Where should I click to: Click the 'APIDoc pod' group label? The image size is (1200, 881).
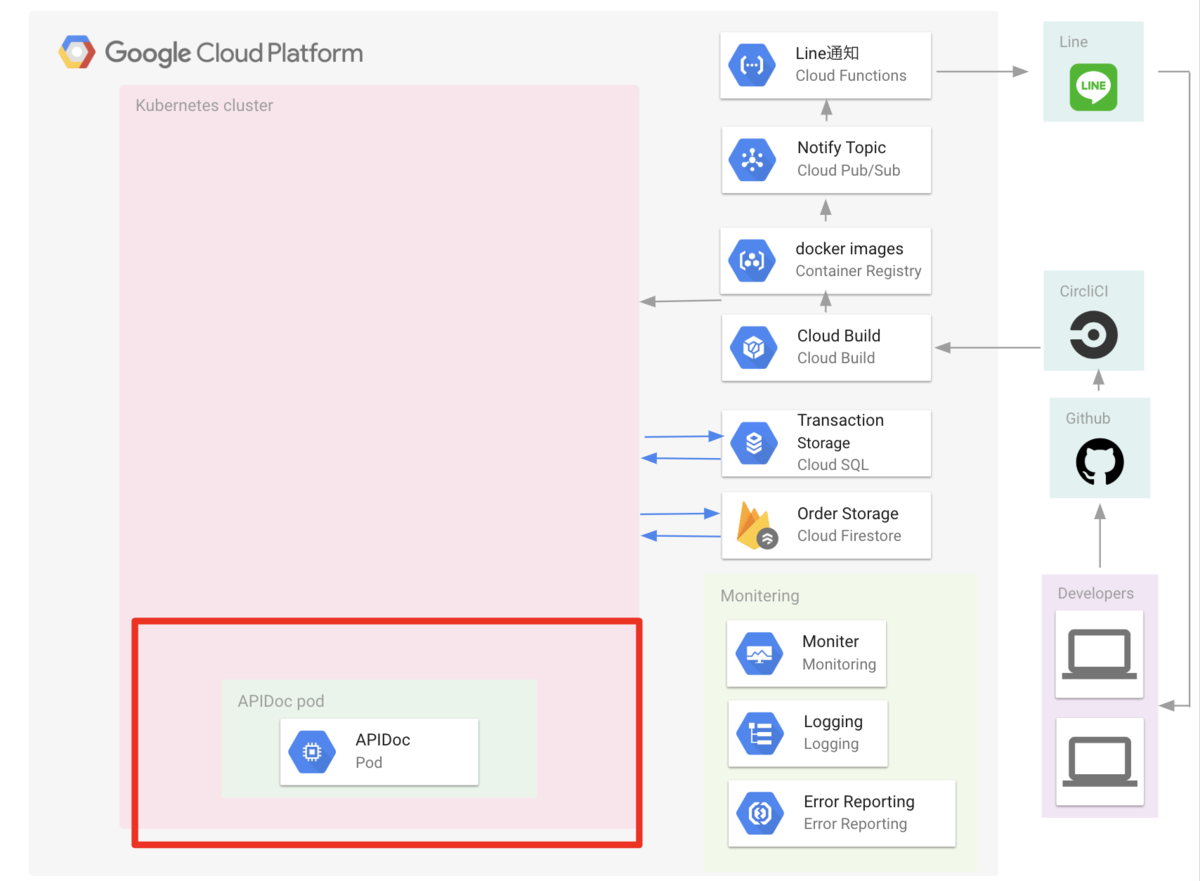281,702
